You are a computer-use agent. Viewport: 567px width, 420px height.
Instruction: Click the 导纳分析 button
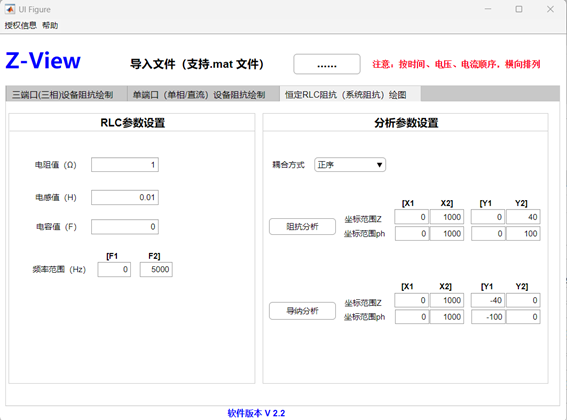[x=302, y=311]
